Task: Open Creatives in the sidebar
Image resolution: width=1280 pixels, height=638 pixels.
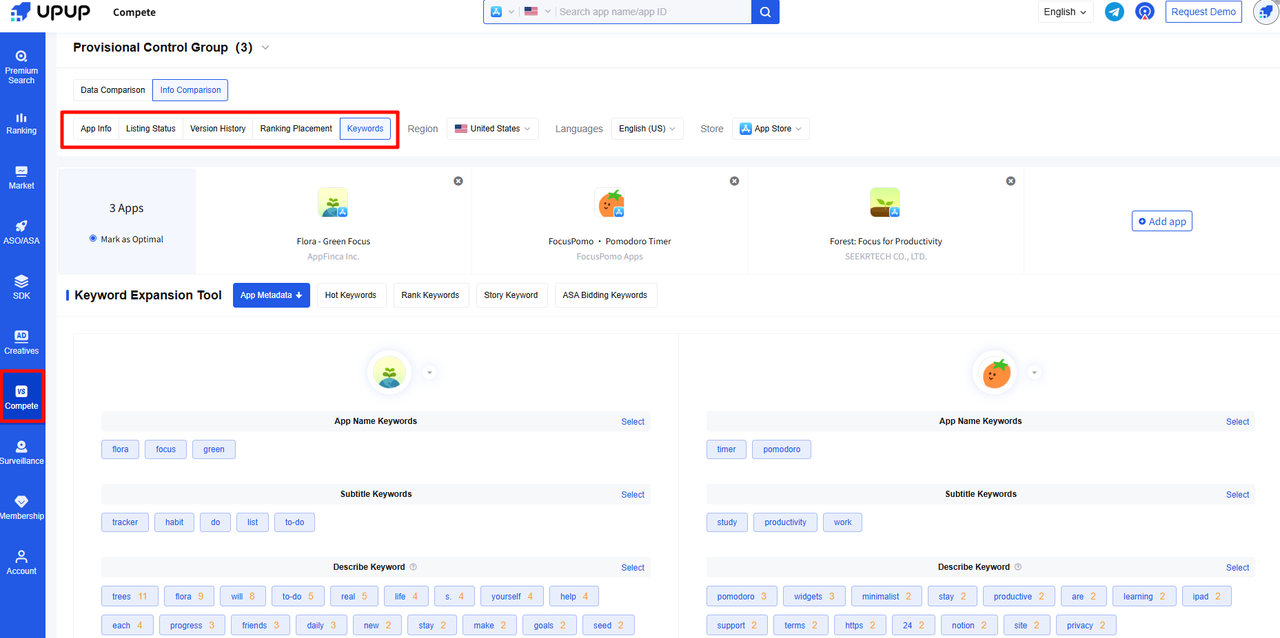Action: (x=21, y=342)
